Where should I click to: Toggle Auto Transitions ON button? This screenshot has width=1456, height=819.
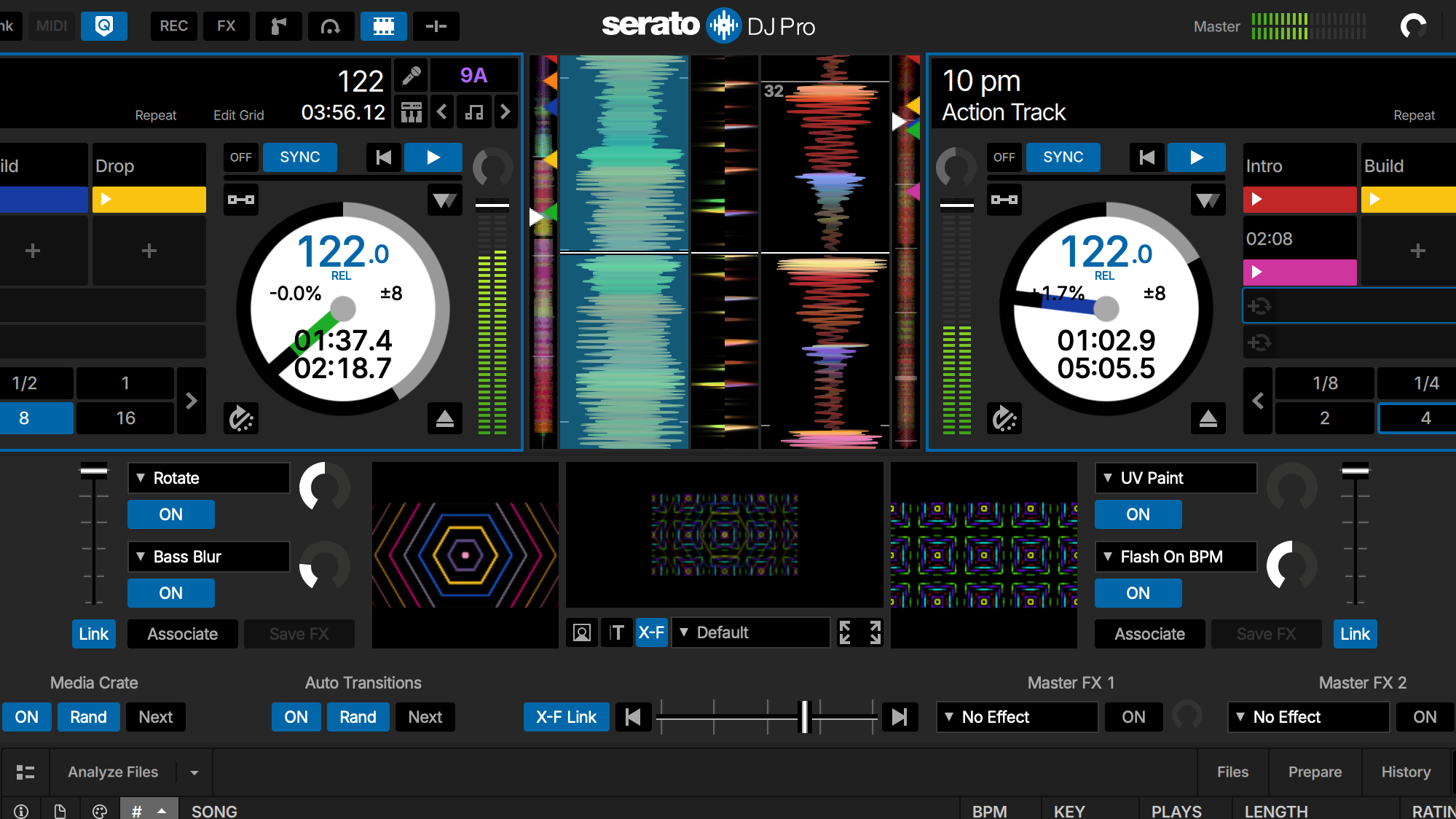click(296, 717)
